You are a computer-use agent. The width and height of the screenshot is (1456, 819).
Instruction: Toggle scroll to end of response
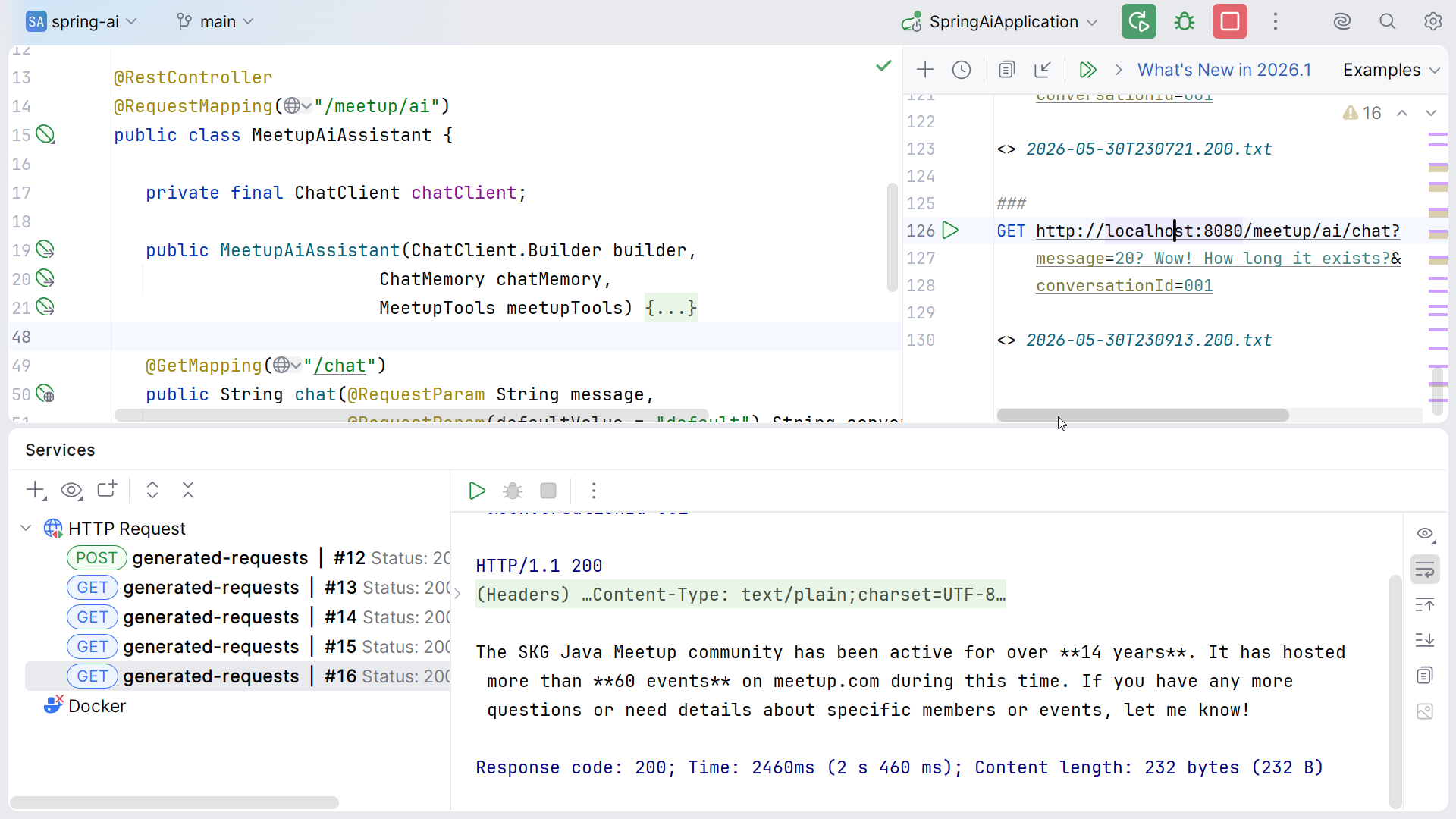click(x=1426, y=640)
